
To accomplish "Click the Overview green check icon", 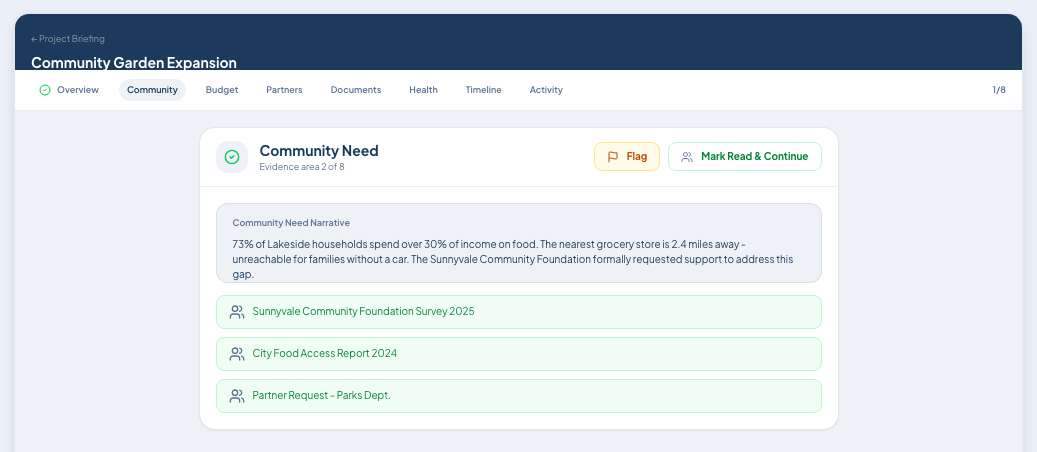I will coord(45,90).
